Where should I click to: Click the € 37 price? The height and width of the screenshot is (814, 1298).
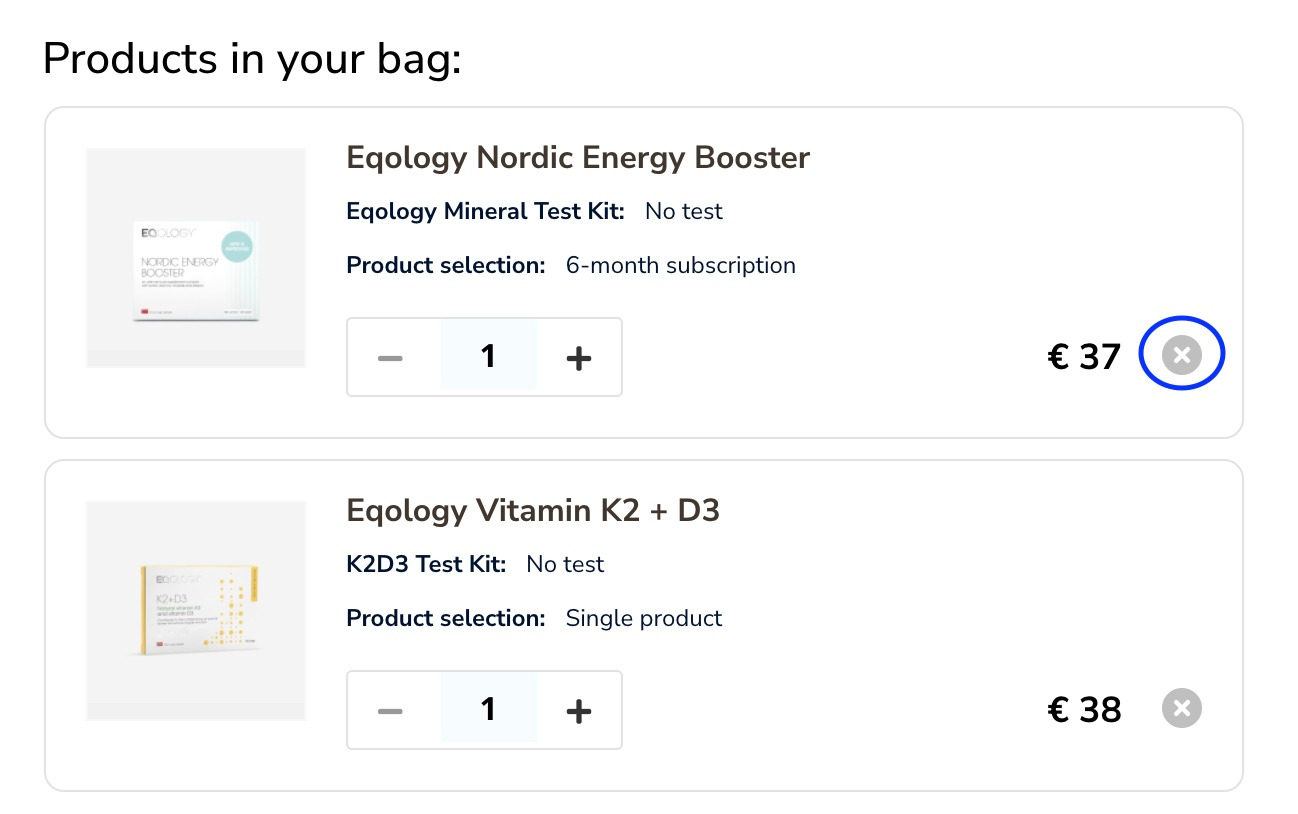click(1084, 357)
